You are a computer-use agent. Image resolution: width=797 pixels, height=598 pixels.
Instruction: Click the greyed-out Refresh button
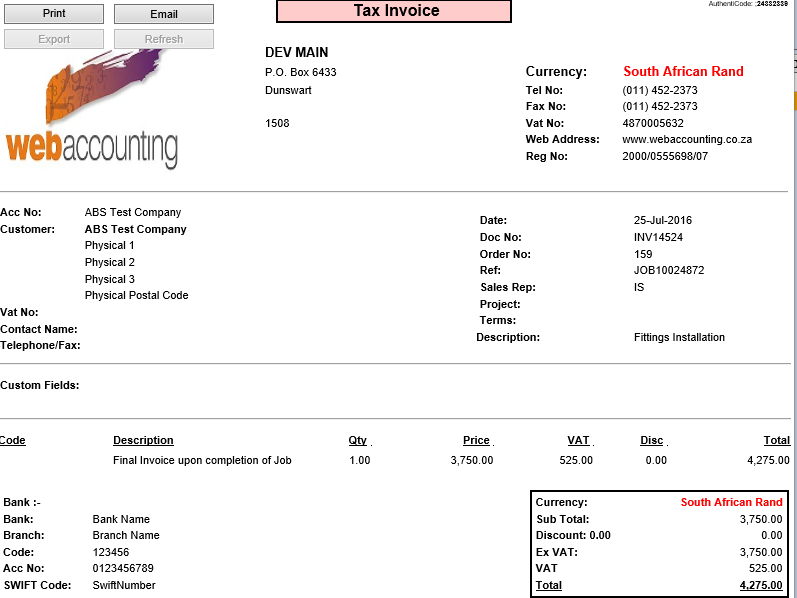pyautogui.click(x=163, y=39)
